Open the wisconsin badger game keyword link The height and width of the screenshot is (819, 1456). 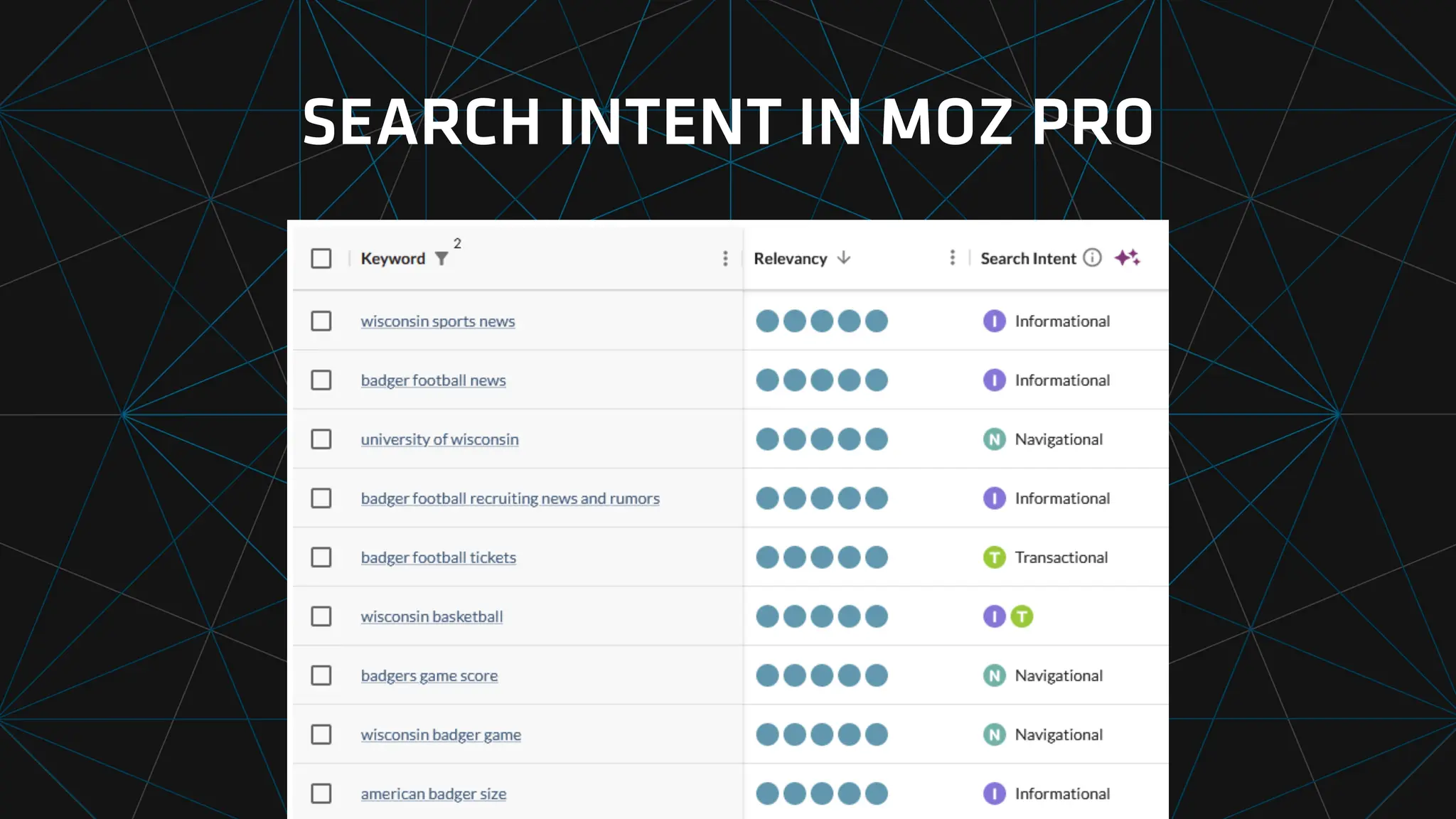pos(441,734)
